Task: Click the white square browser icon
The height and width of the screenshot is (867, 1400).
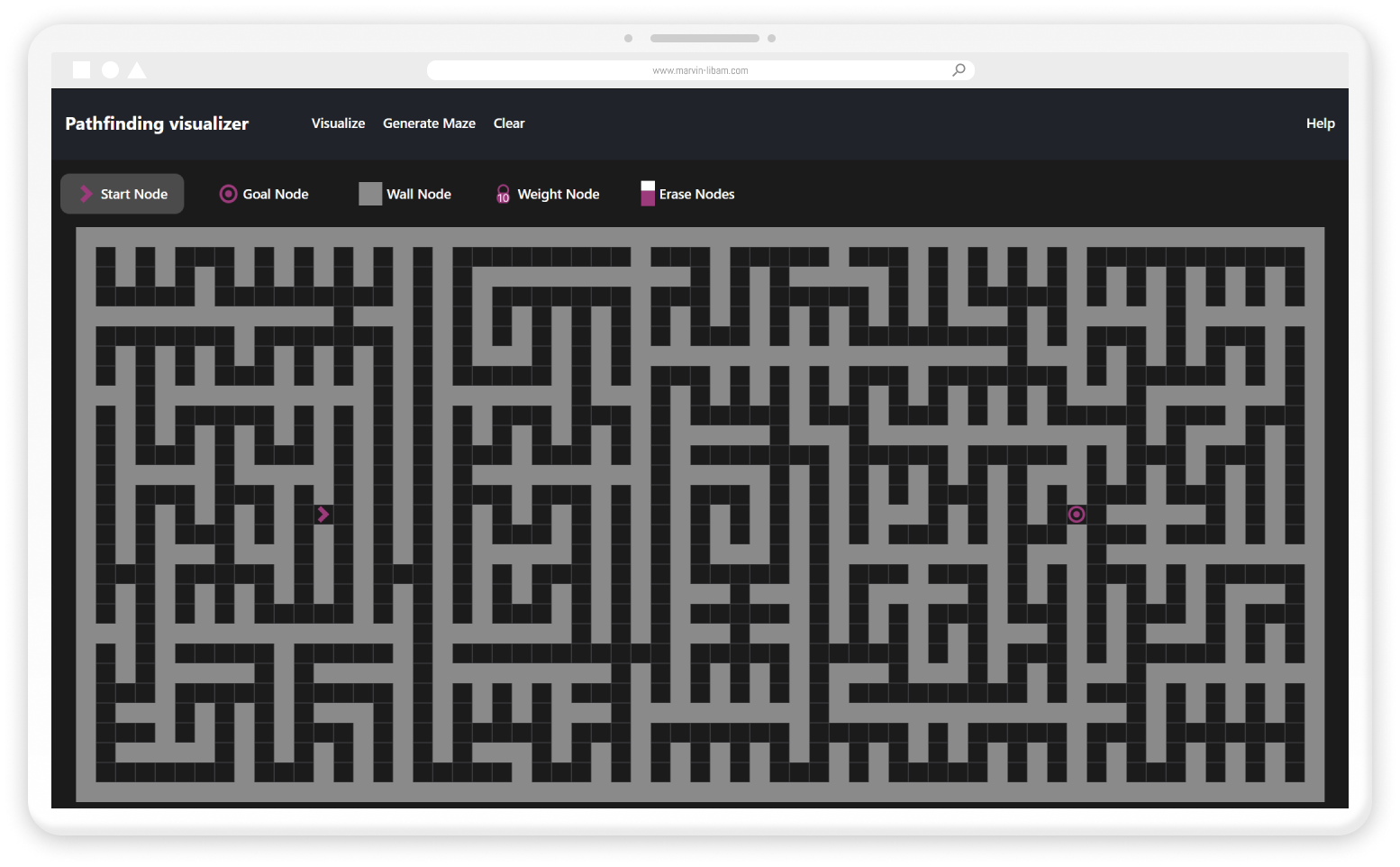Action: [x=81, y=70]
